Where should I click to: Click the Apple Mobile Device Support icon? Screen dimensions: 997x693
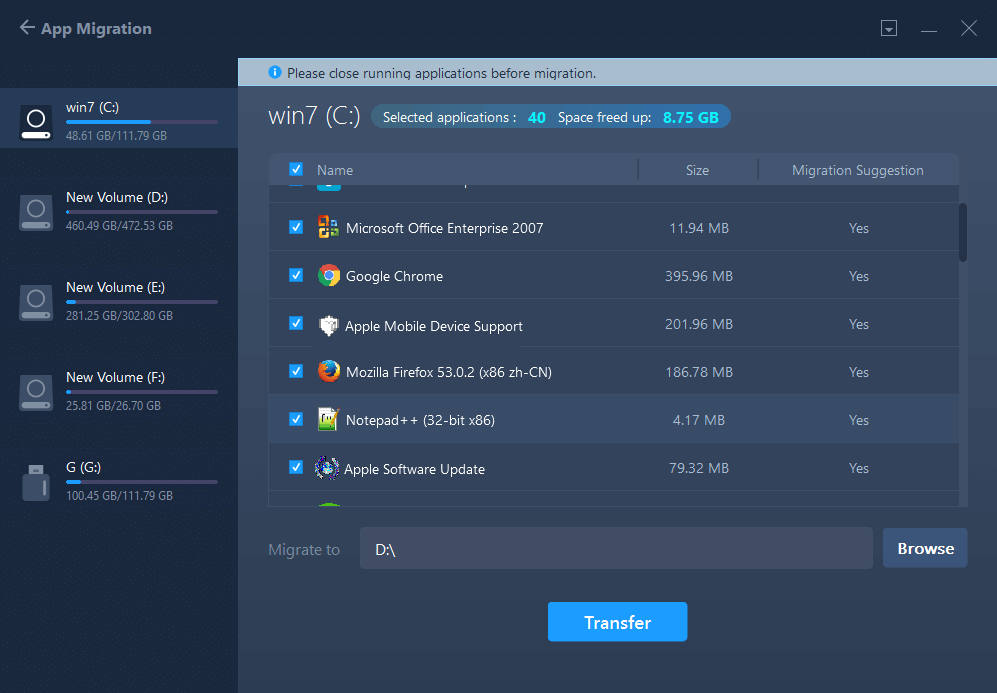point(328,325)
